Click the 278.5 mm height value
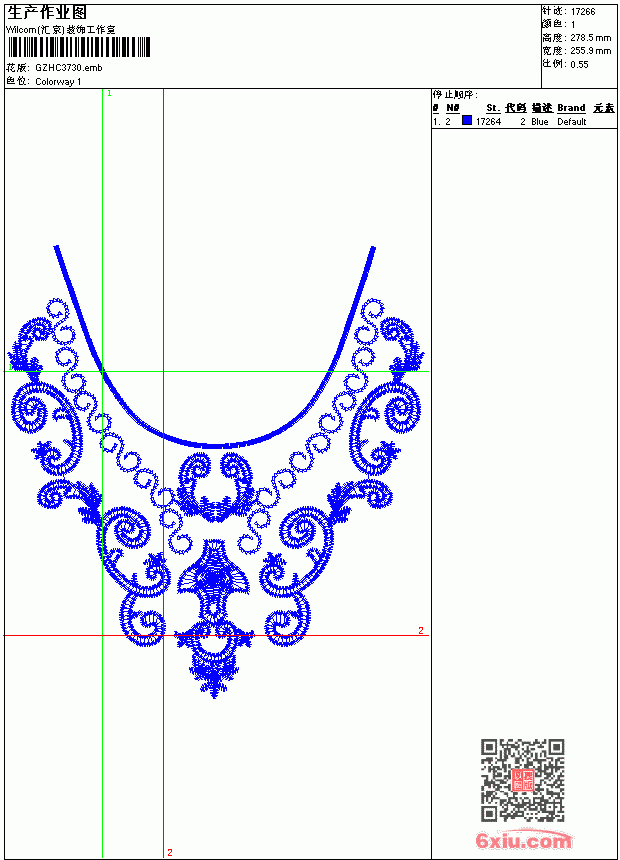Screen dimensions: 620x860 (590, 38)
